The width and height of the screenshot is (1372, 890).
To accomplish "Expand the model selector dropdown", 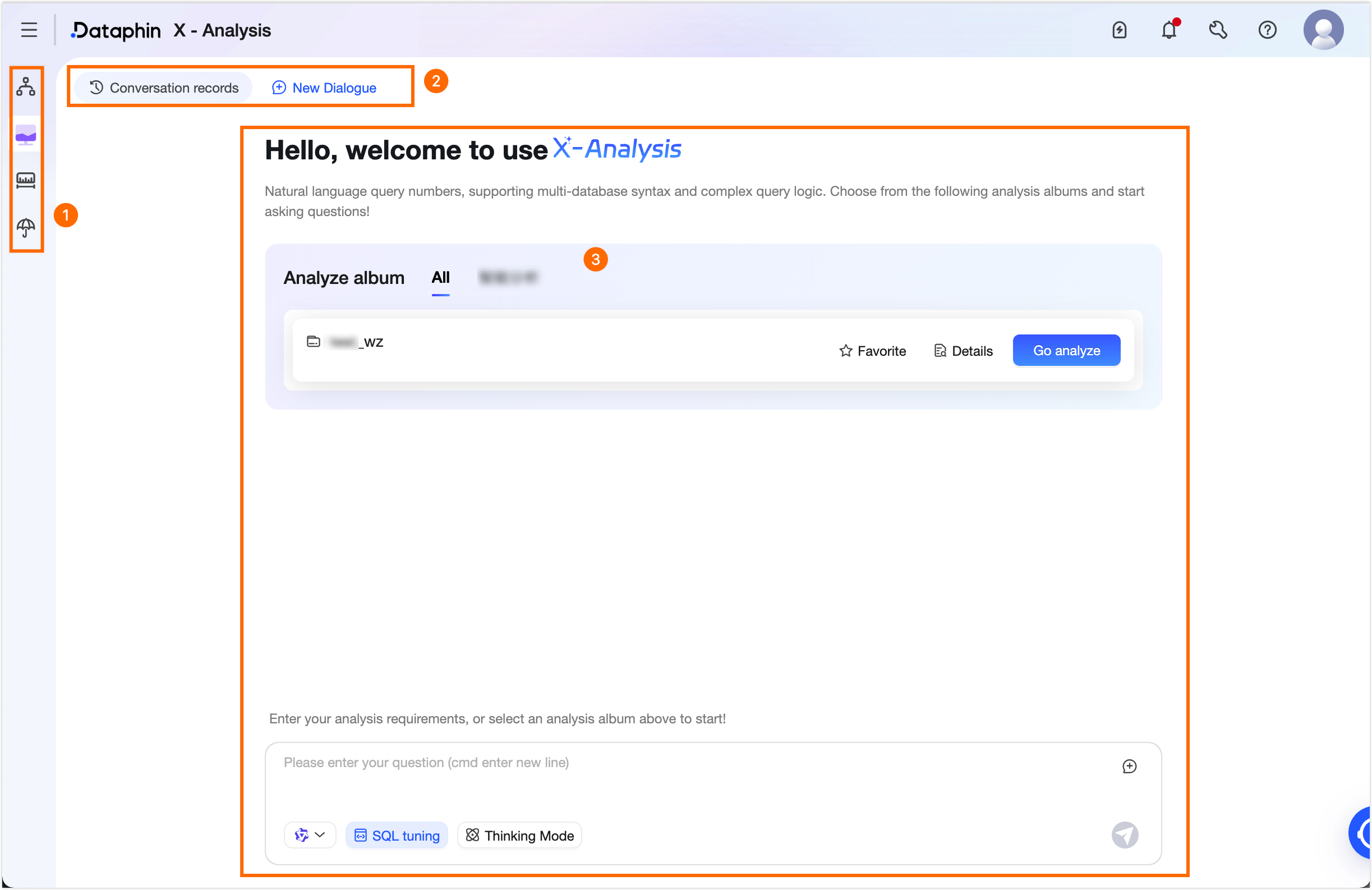I will coord(310,835).
